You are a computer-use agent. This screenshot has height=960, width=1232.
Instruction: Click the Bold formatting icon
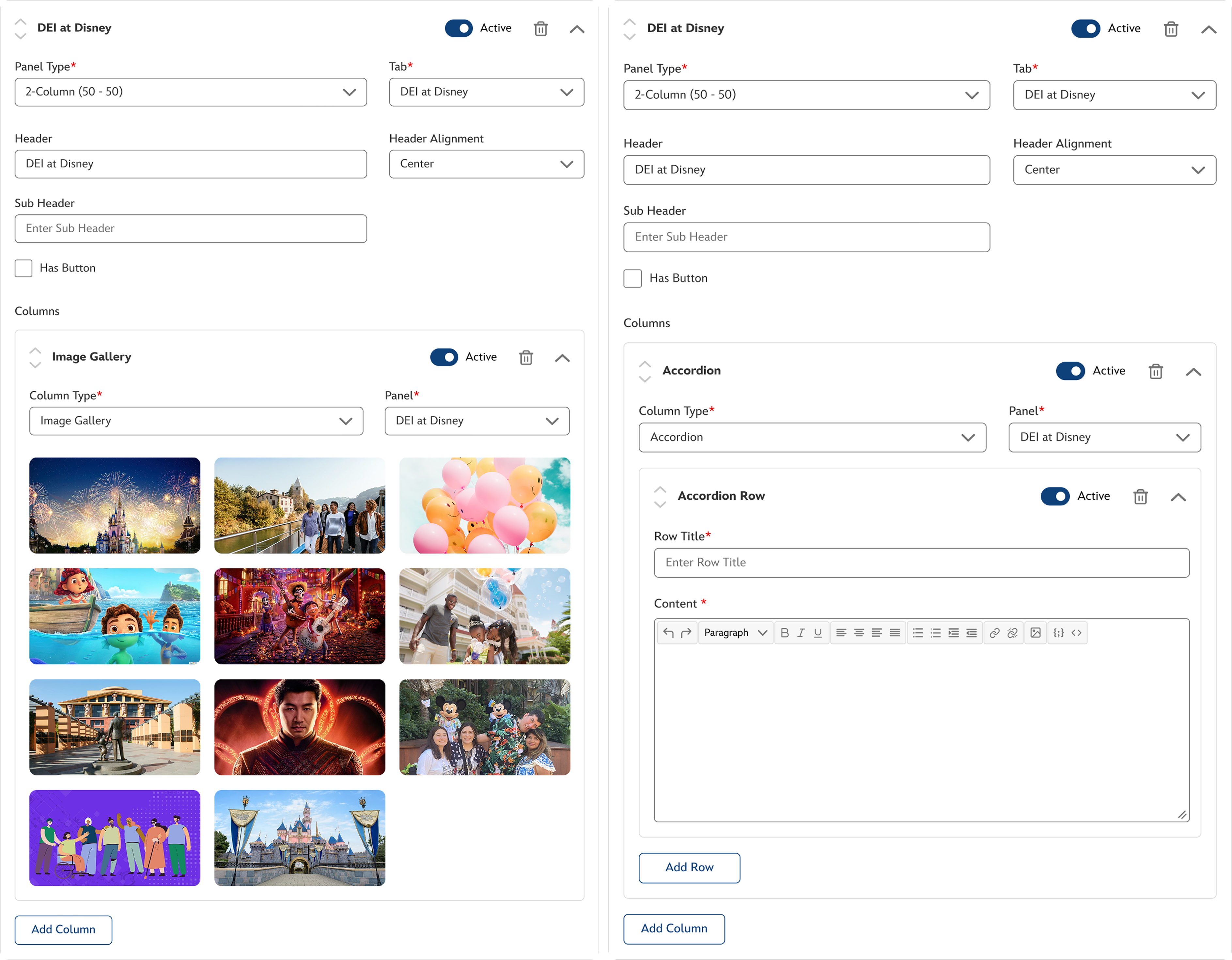coord(784,633)
